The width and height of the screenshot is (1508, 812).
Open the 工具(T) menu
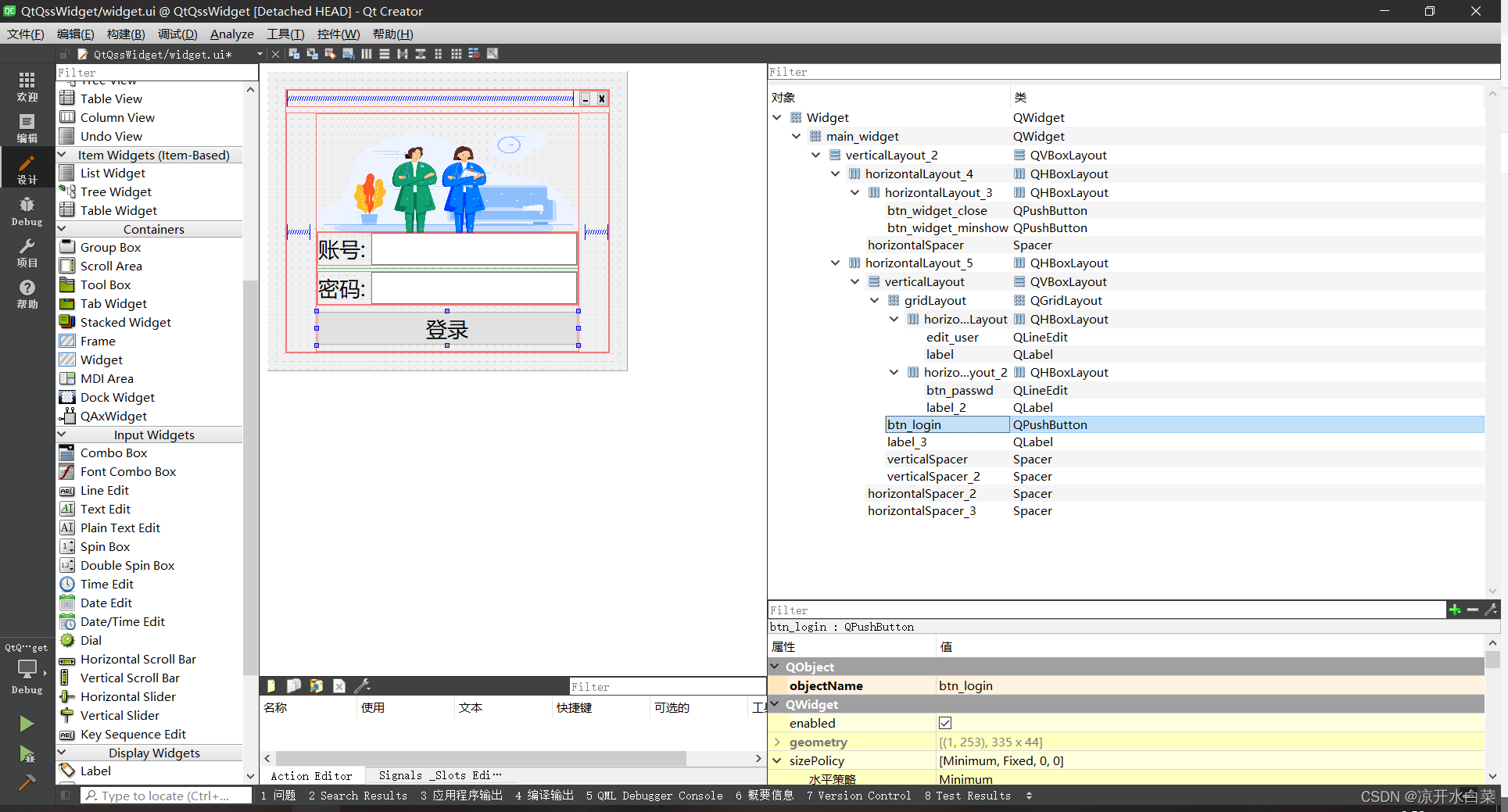(x=285, y=34)
